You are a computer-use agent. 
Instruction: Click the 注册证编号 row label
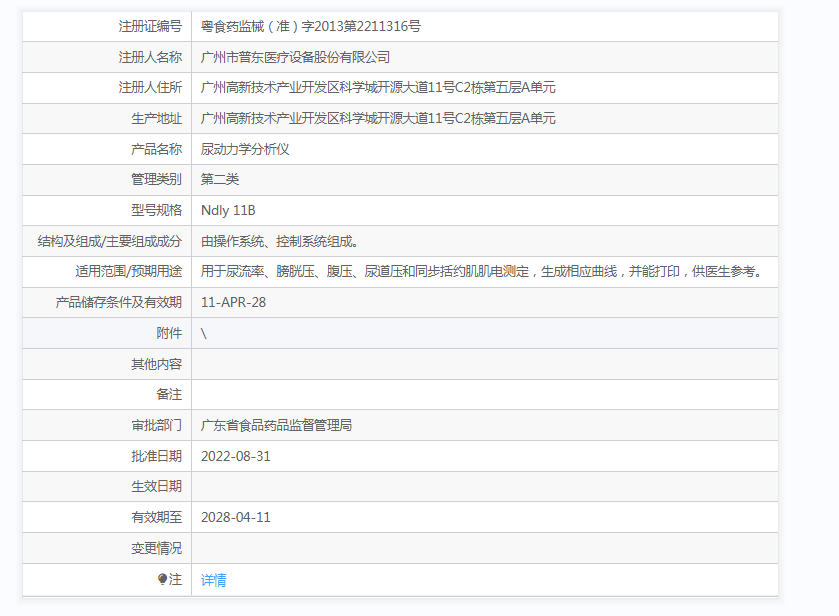coord(150,26)
